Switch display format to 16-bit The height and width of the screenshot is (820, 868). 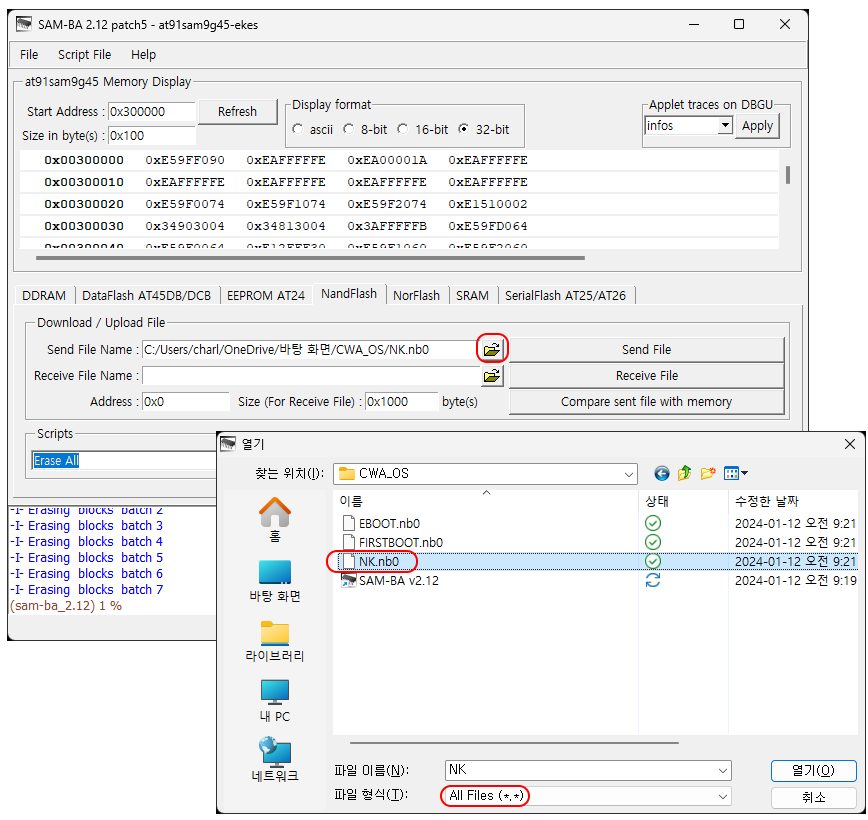pos(402,129)
